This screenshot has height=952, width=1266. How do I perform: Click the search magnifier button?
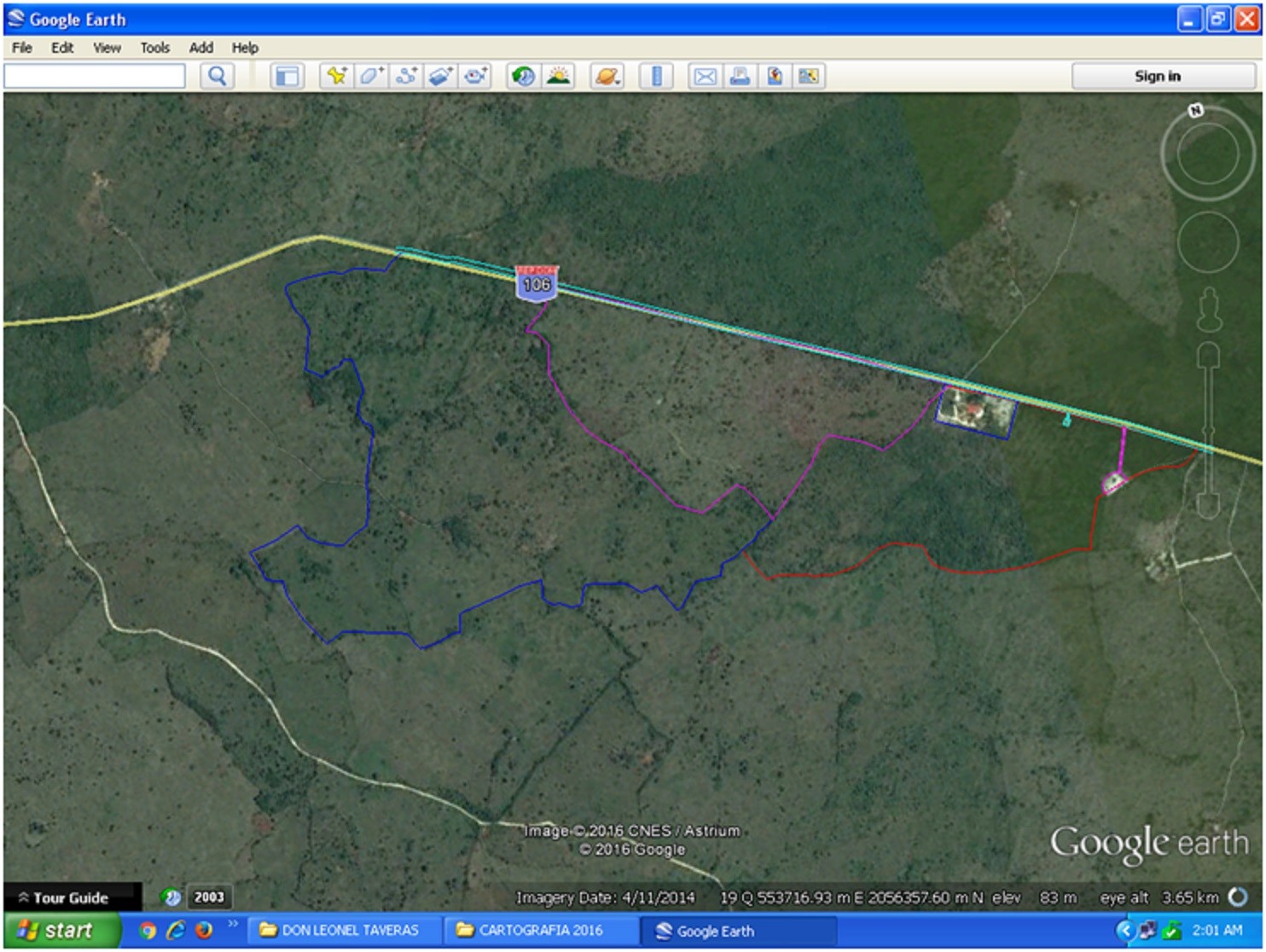(x=218, y=77)
